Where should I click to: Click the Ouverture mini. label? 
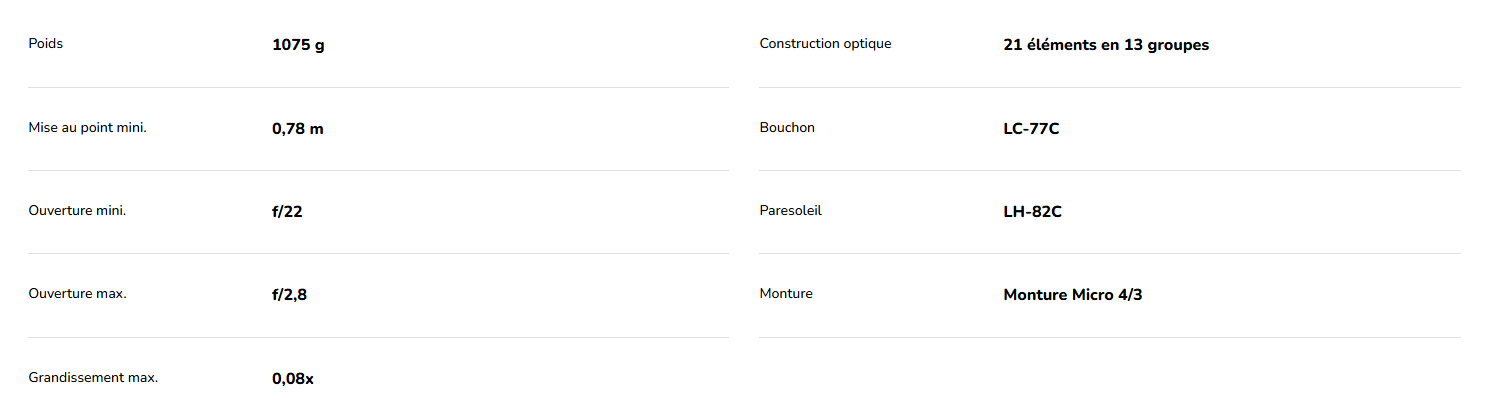(x=77, y=211)
